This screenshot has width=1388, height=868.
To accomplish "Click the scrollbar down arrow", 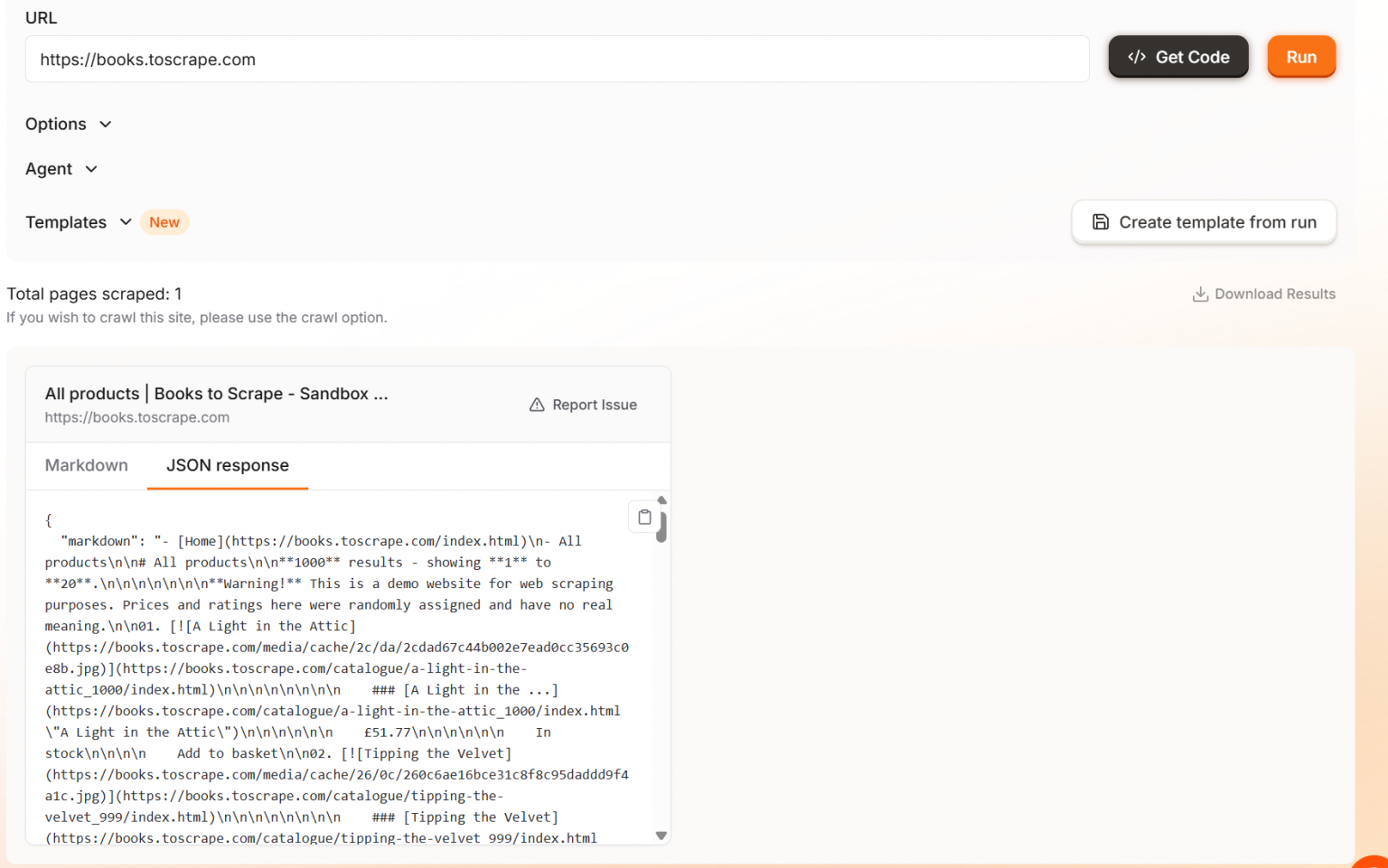I will (x=661, y=835).
